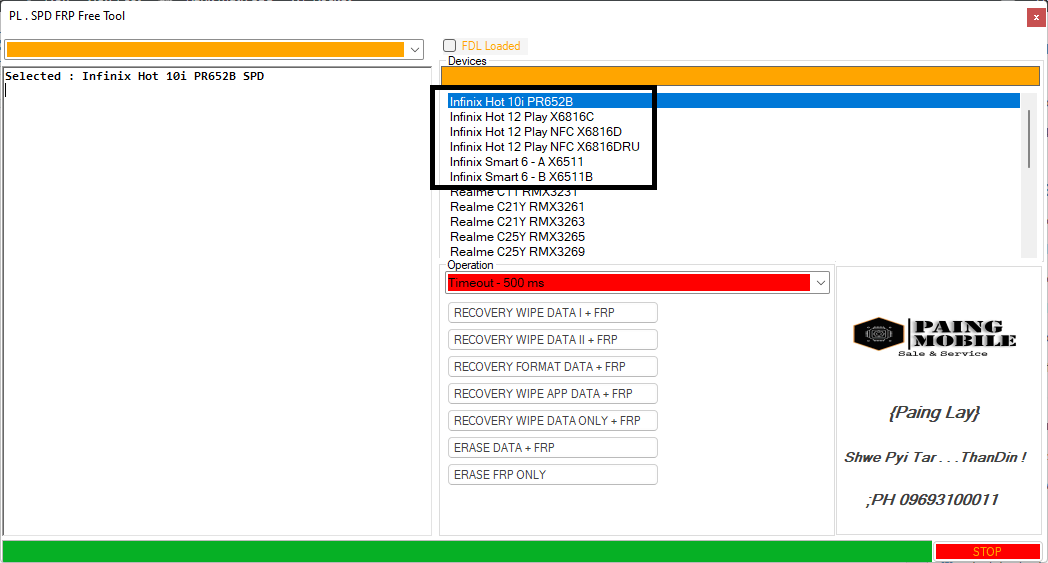
Task: Choose Infinix Smart 6 - B X6511B
Action: (521, 177)
